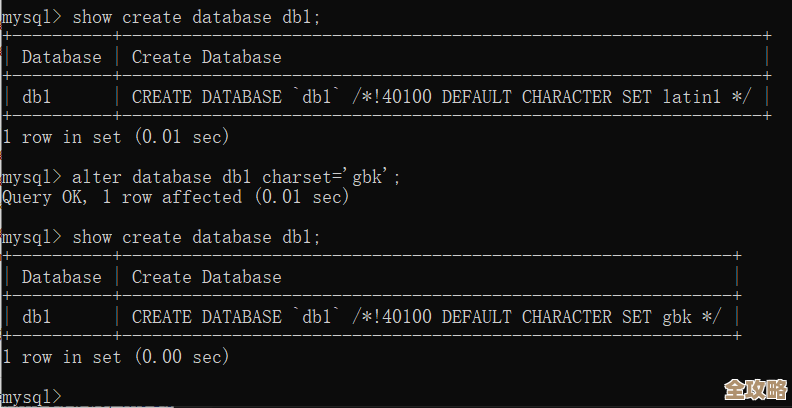Screen dimensions: 792x408
Task: Click the first "show create database db1;" command
Action: coord(197,17)
